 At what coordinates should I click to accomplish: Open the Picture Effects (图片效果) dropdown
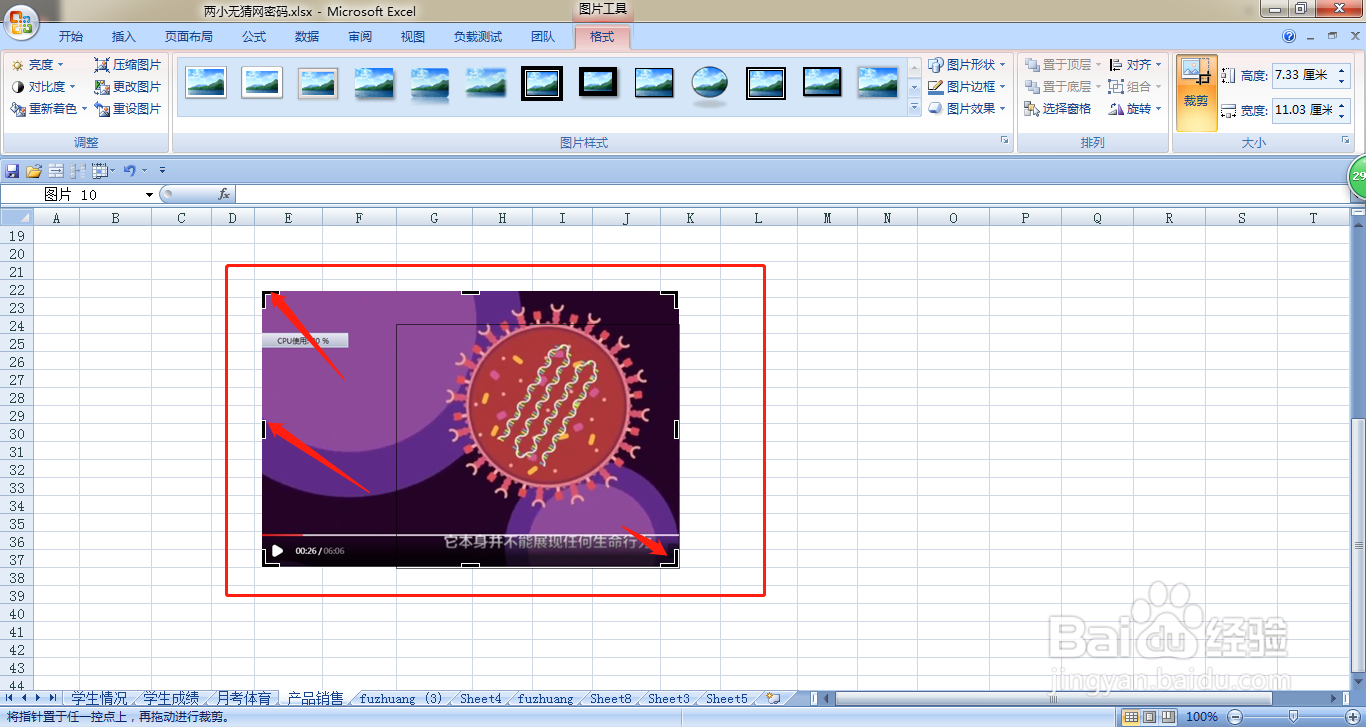[x=967, y=108]
